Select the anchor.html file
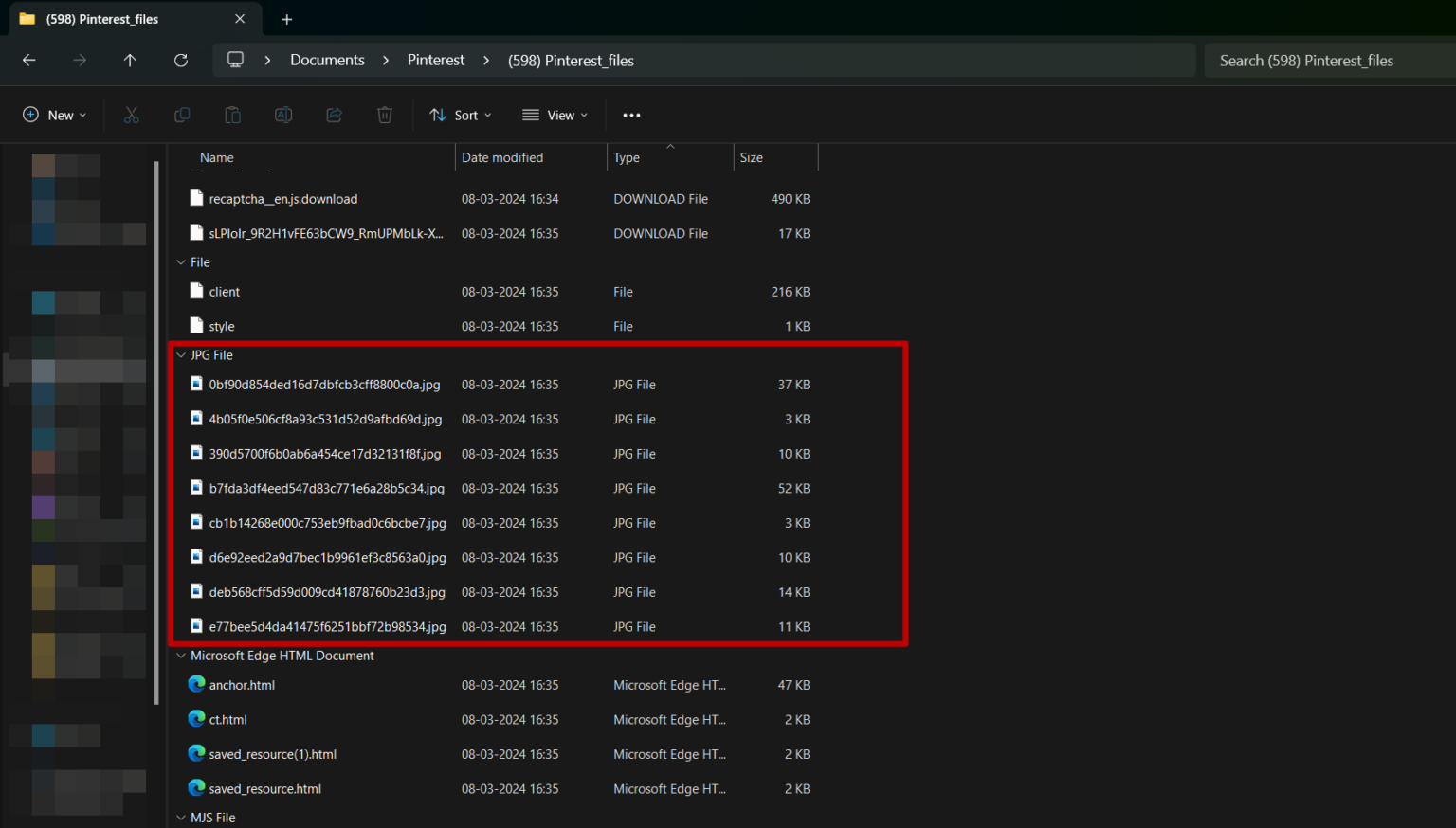The image size is (1456, 828). pos(242,685)
